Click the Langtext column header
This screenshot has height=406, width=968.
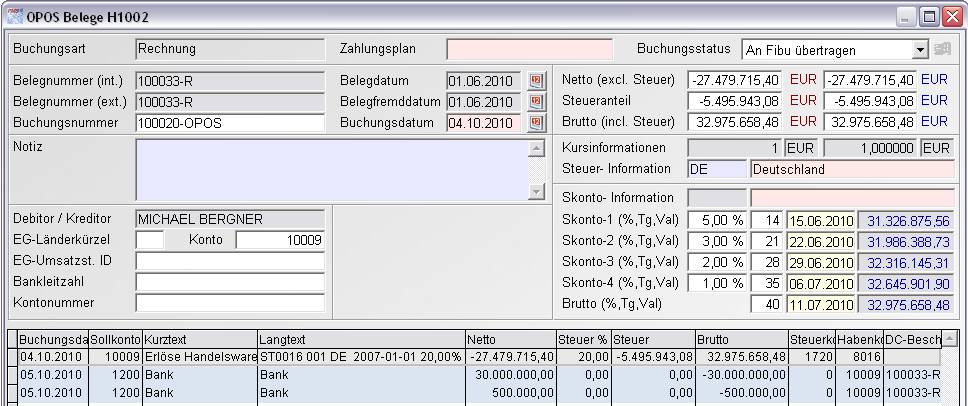pyautogui.click(x=361, y=340)
